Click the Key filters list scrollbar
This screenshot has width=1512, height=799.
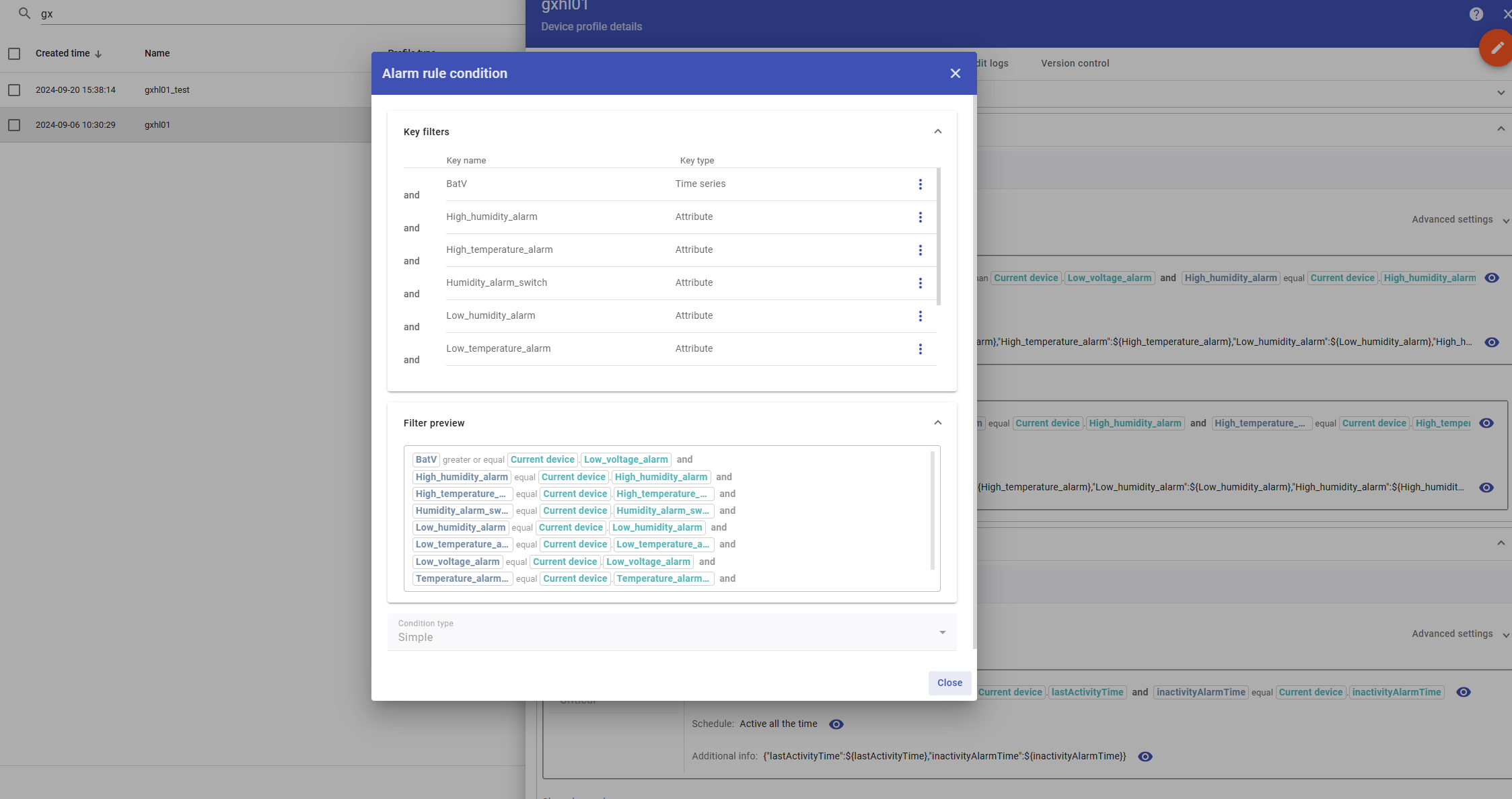938,237
